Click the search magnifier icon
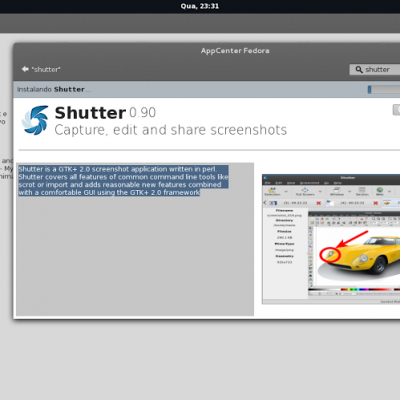 [359, 69]
